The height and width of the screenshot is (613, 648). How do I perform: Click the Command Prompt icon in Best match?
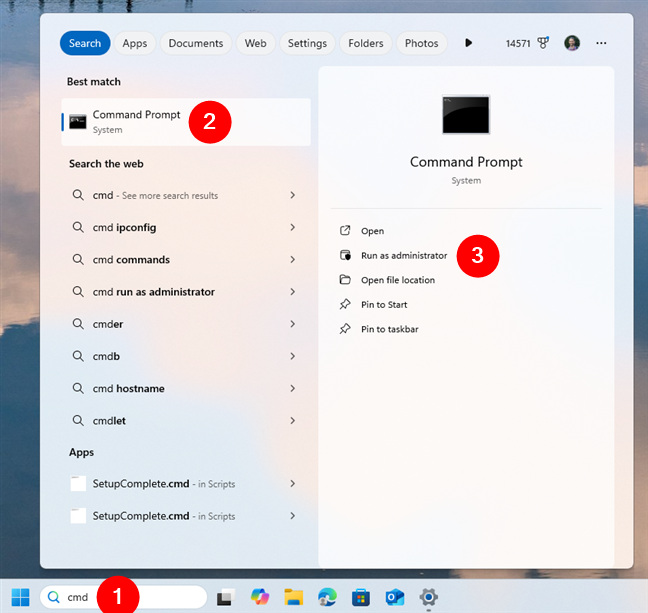(78, 122)
